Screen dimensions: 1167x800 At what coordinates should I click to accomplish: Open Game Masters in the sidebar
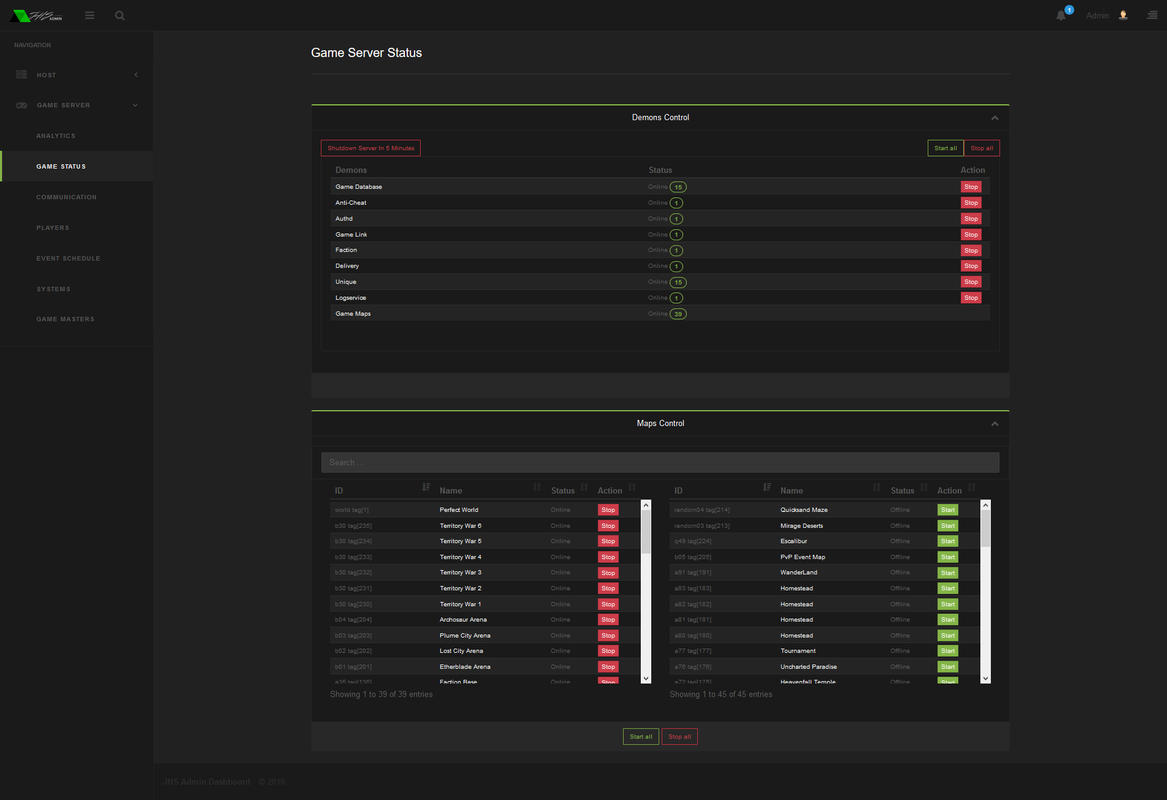(65, 319)
